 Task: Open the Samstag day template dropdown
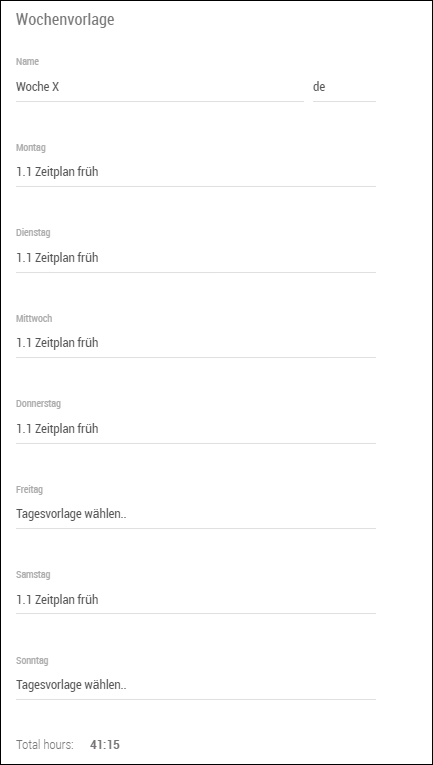(196, 600)
